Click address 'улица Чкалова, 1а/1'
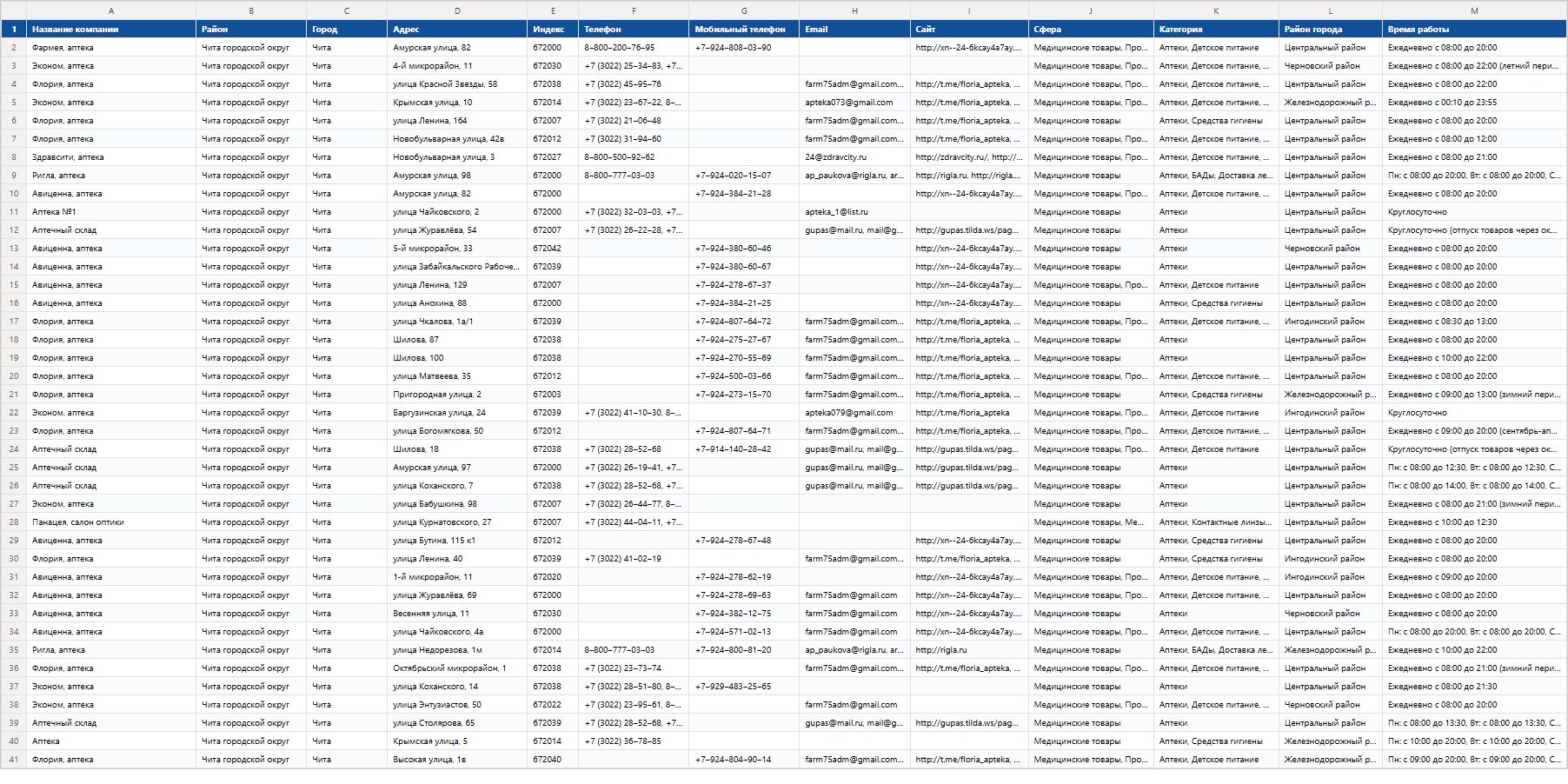The image size is (1568, 784). (x=457, y=322)
